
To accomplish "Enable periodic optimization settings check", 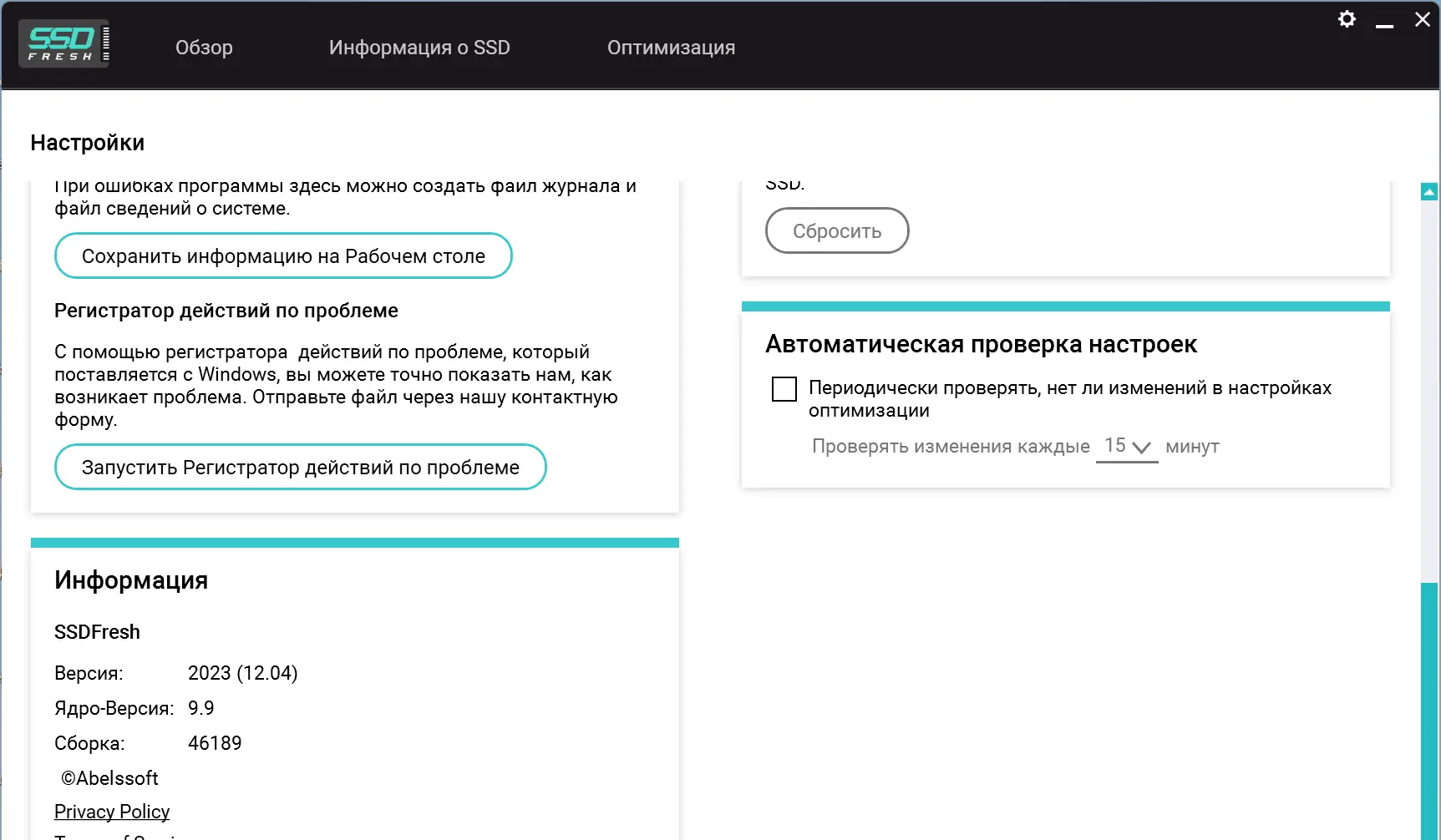I will [x=784, y=388].
